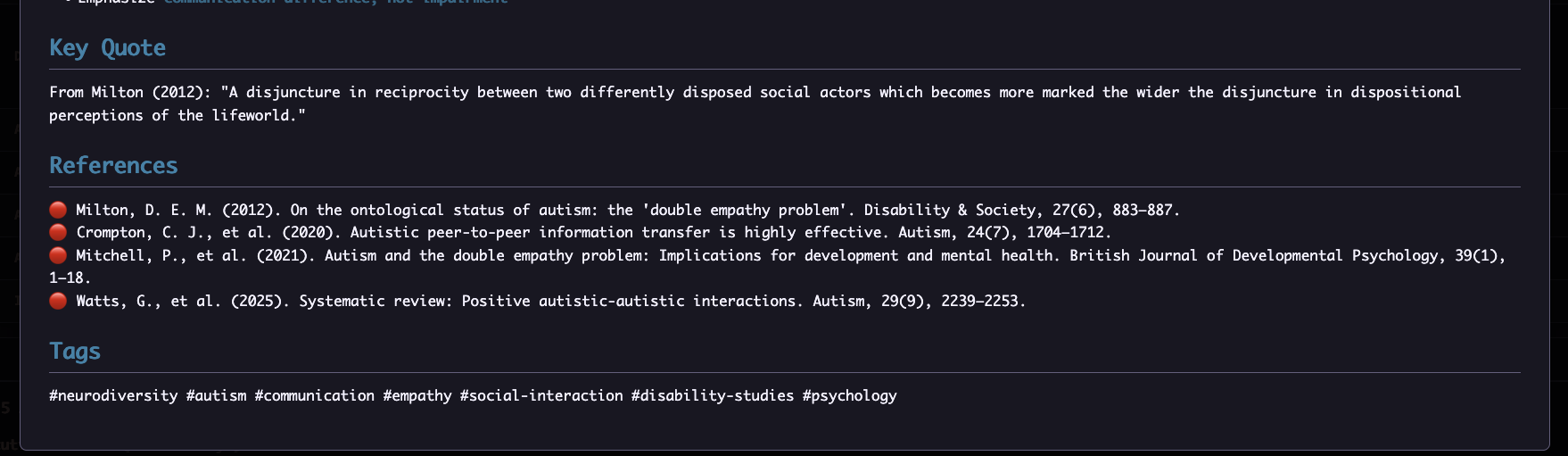The height and width of the screenshot is (456, 1568).
Task: Click the Key Quote heading
Action: [107, 48]
